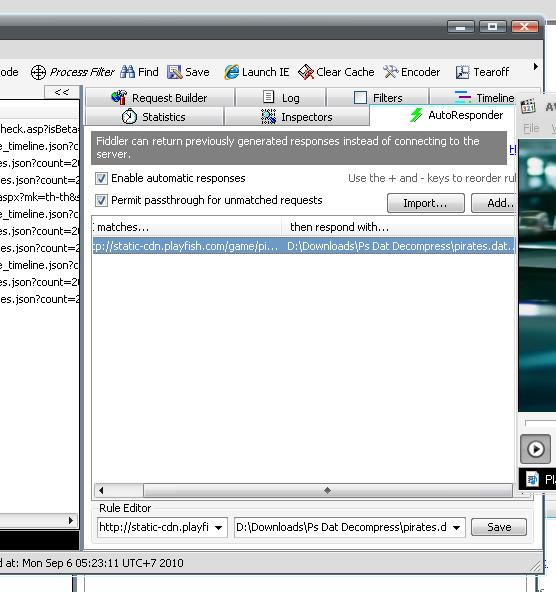Launch IE from the toolbar
556x592 pixels.
(x=231, y=72)
